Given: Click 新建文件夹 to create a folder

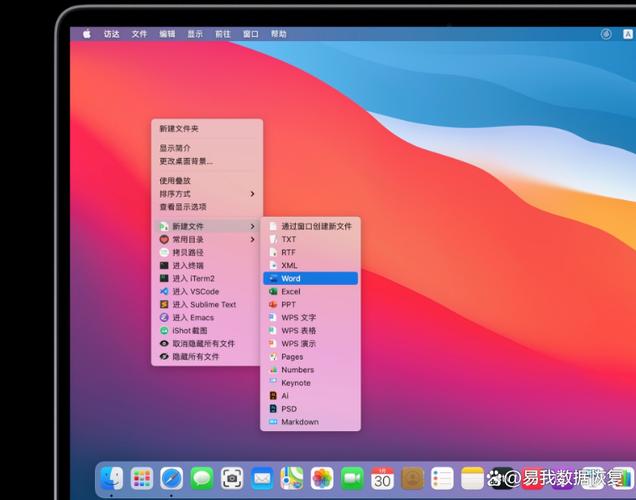Looking at the screenshot, I should (179, 129).
